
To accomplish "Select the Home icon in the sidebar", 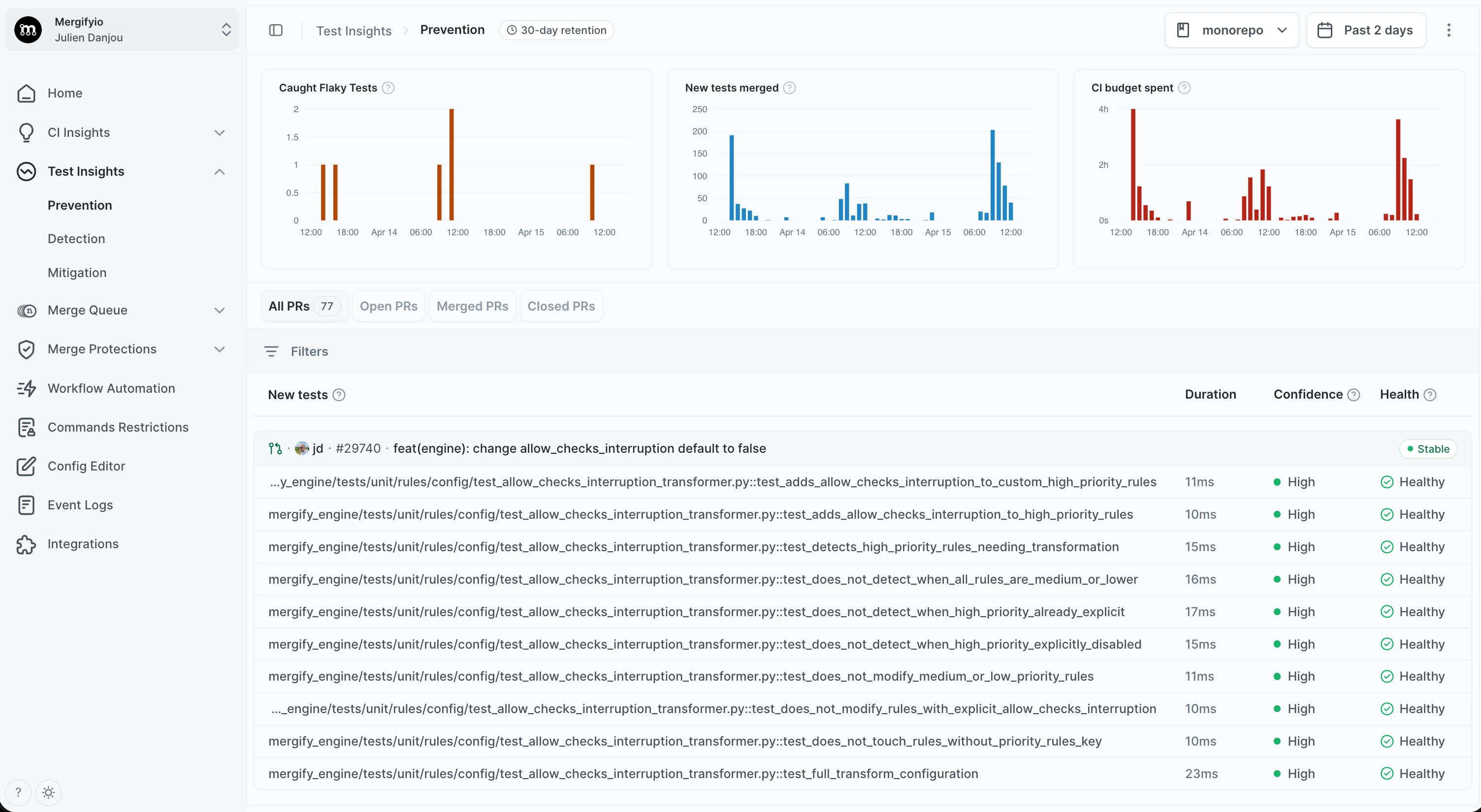I will (x=27, y=93).
